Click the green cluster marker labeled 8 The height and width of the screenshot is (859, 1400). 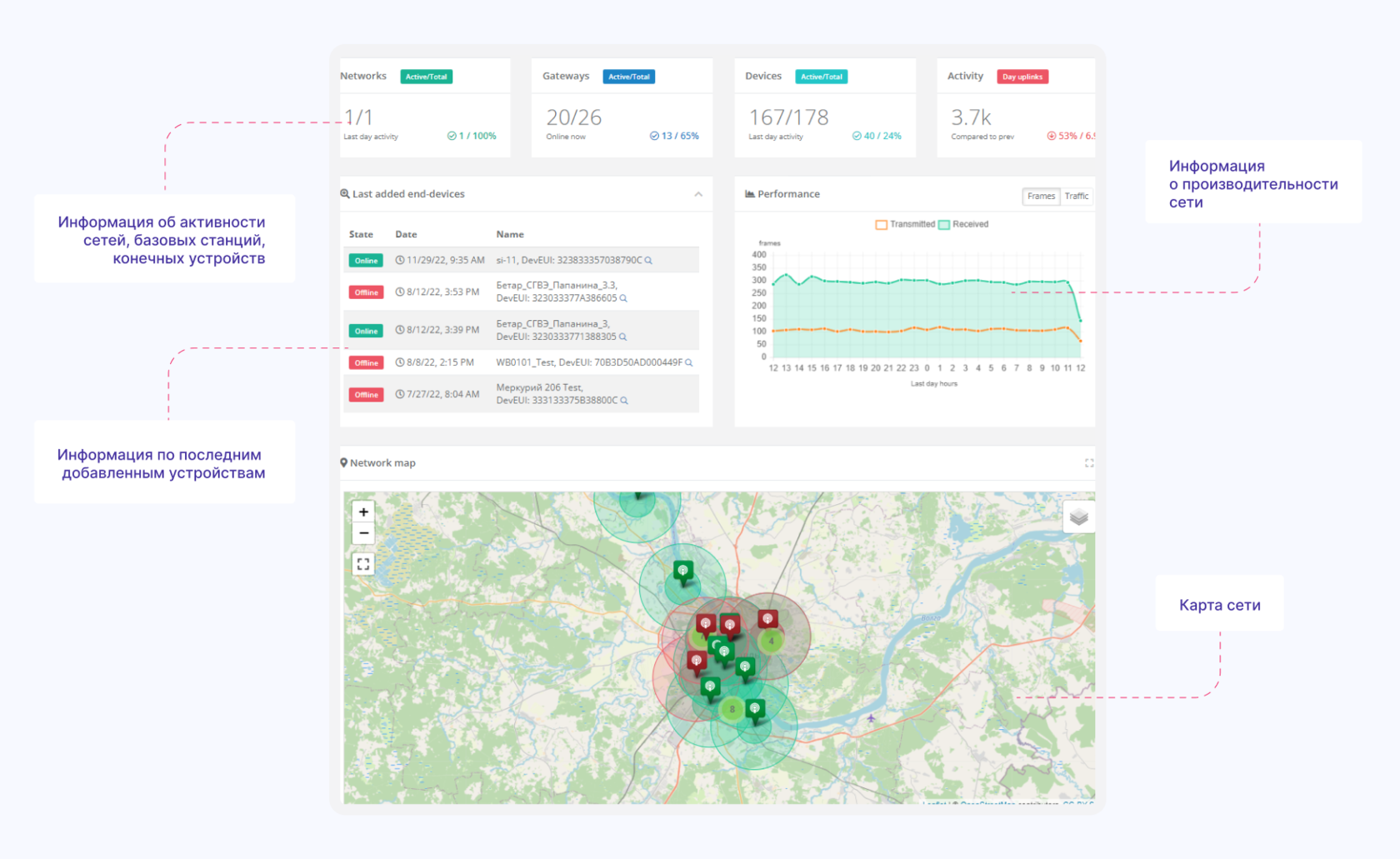point(732,709)
